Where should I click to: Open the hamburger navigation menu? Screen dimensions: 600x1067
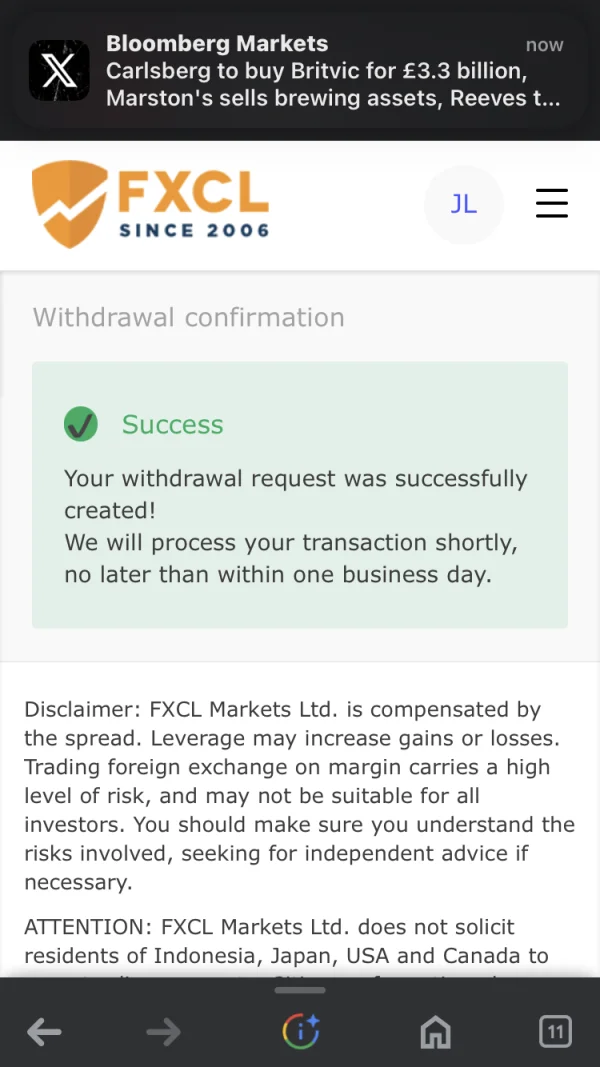click(551, 204)
